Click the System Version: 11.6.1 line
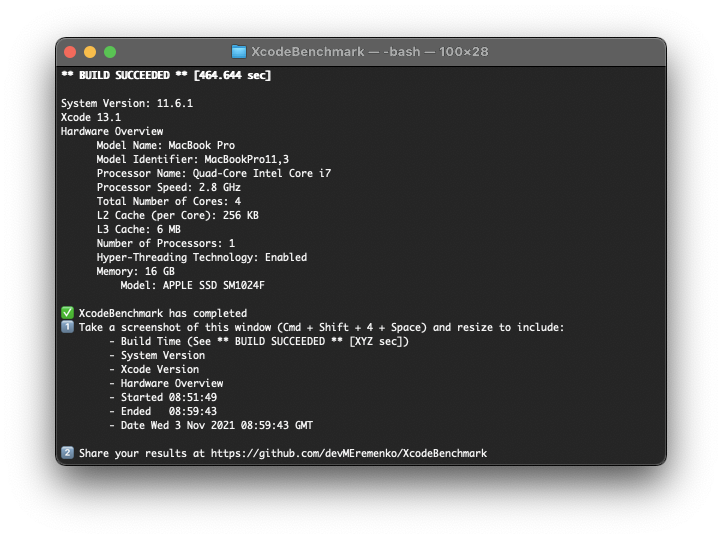This screenshot has height=539, width=722. click(127, 103)
